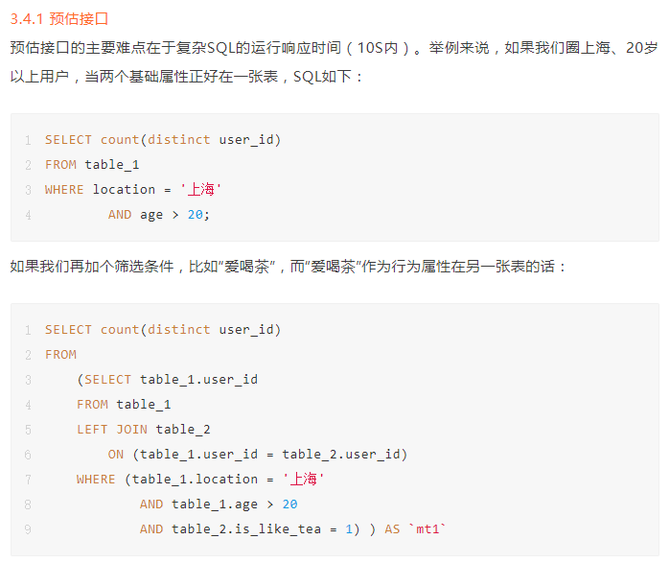Click the red '上海' string in first query
The image size is (670, 563).
click(201, 190)
